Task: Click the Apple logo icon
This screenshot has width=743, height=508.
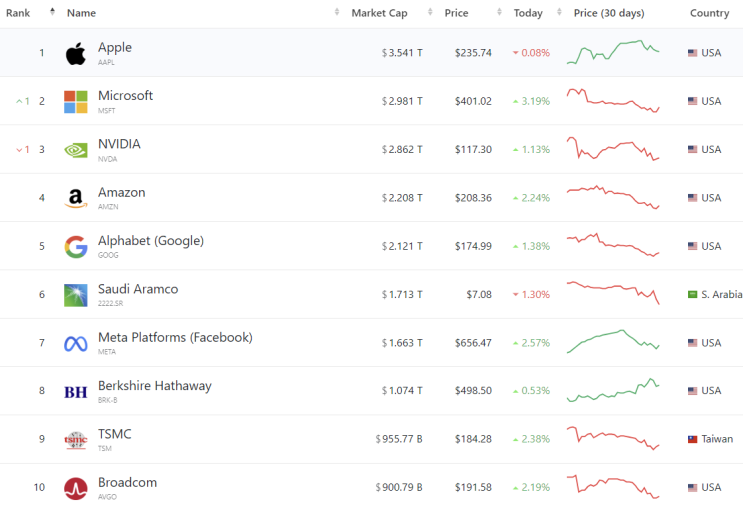Action: tap(76, 53)
